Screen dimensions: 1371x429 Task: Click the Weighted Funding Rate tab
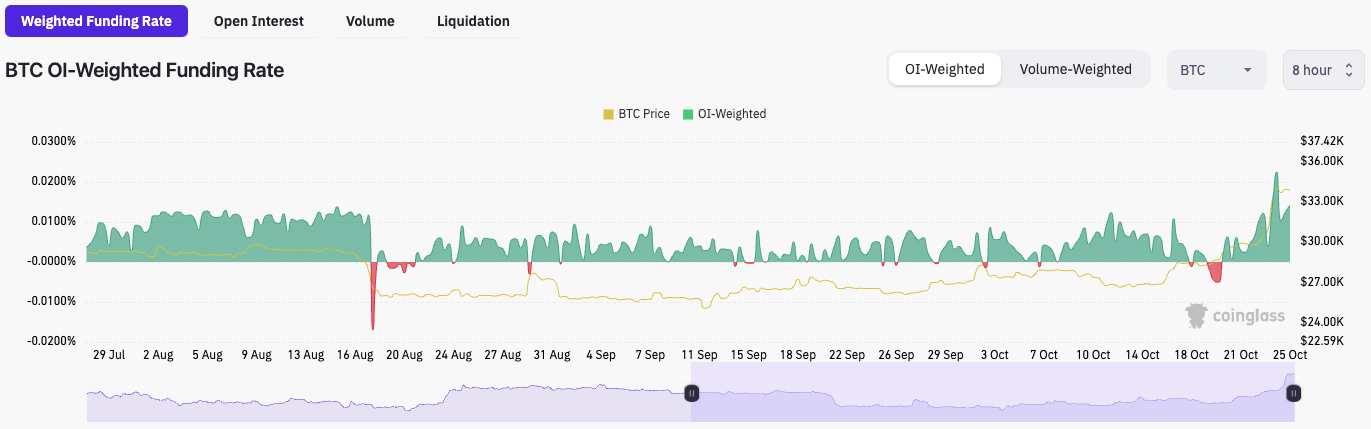click(96, 21)
